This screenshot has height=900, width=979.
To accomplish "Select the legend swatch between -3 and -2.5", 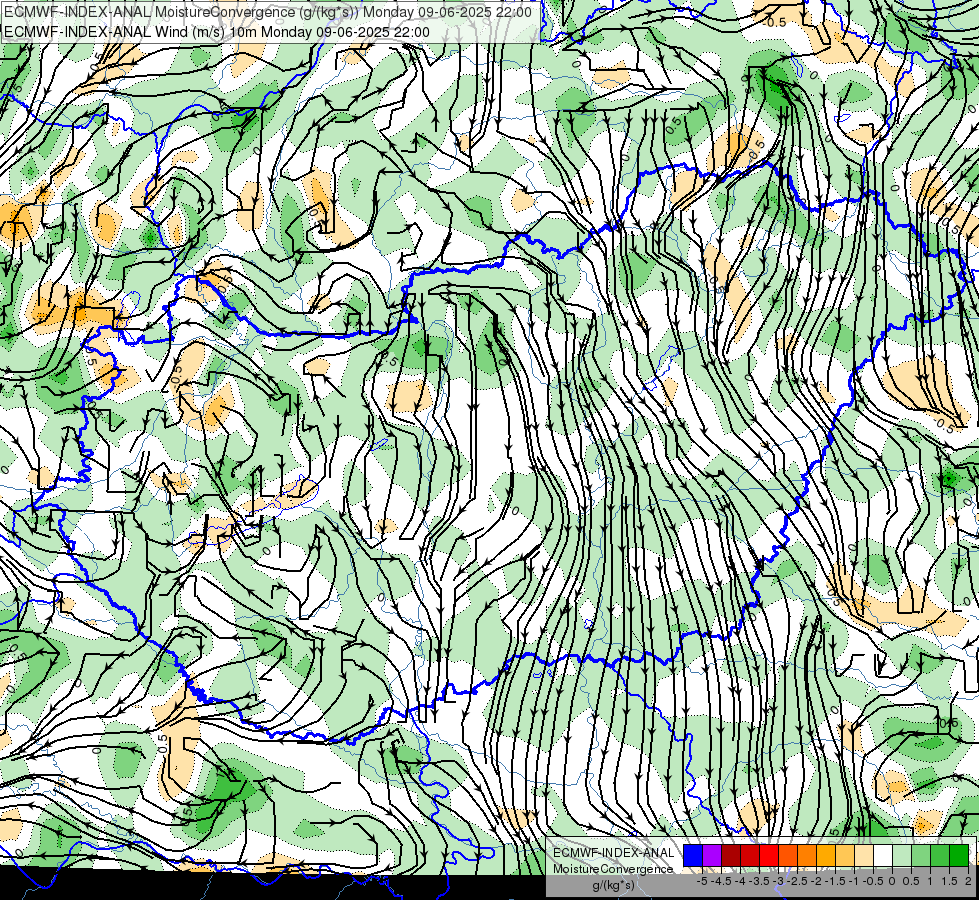I will pos(788,856).
